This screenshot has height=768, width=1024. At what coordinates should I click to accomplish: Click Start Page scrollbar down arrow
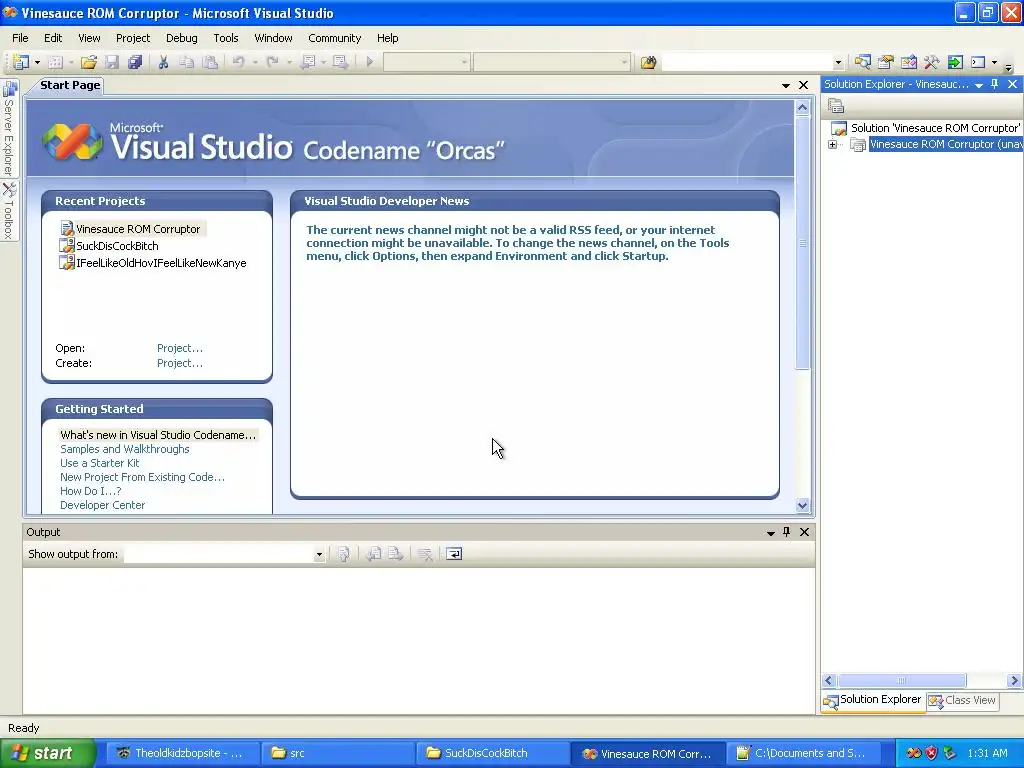[x=803, y=505]
